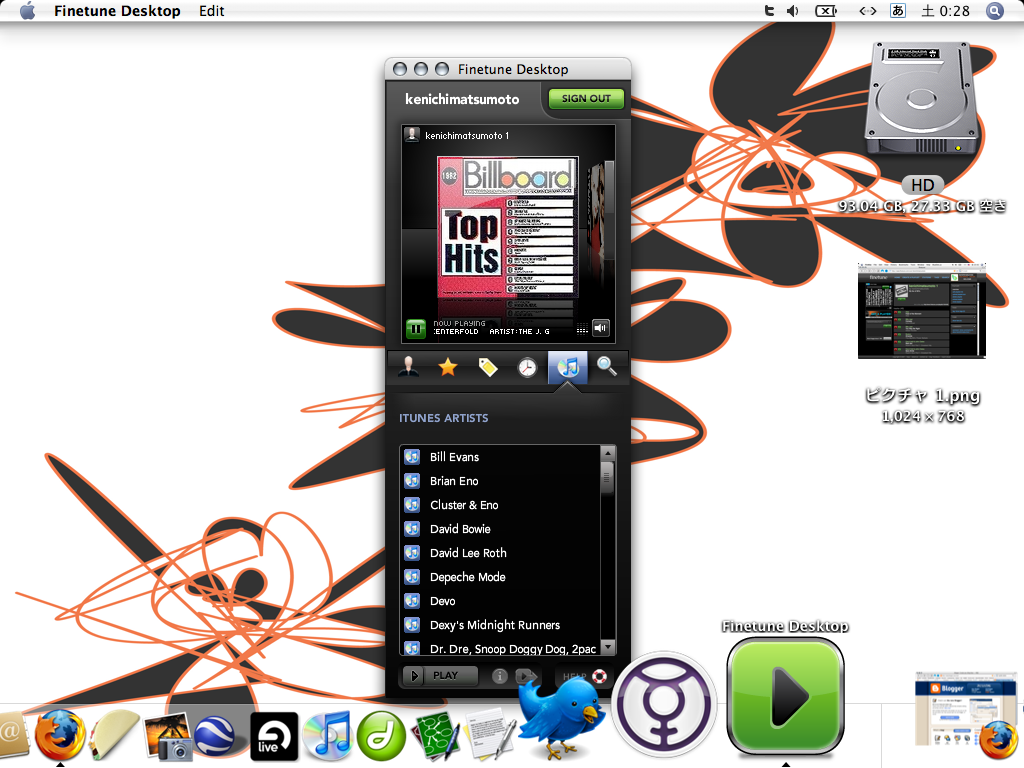Image resolution: width=1024 pixels, height=768 pixels.
Task: Open TextEdit from the Dock
Action: pyautogui.click(x=490, y=737)
